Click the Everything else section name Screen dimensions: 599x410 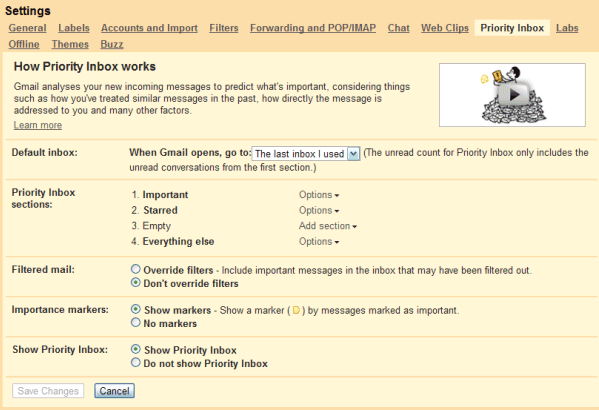click(x=178, y=242)
